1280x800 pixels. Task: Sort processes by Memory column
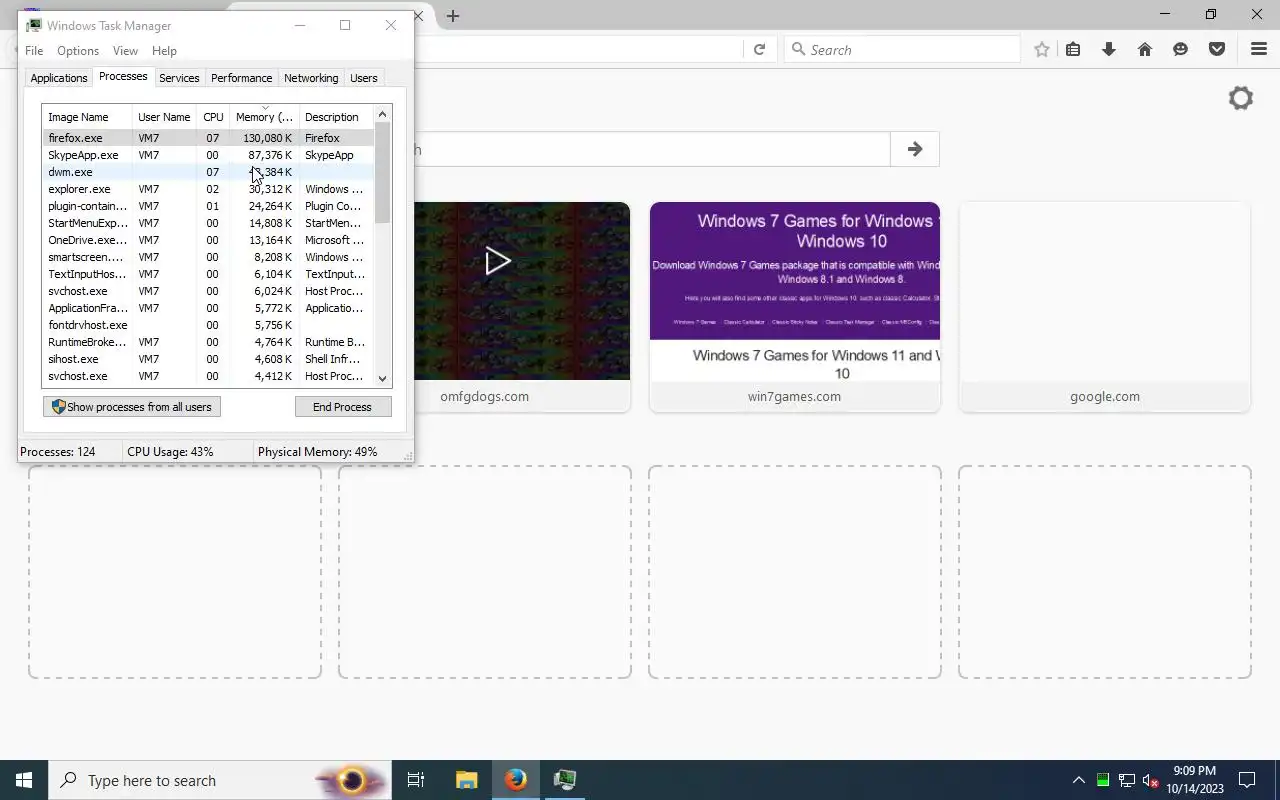coord(265,117)
